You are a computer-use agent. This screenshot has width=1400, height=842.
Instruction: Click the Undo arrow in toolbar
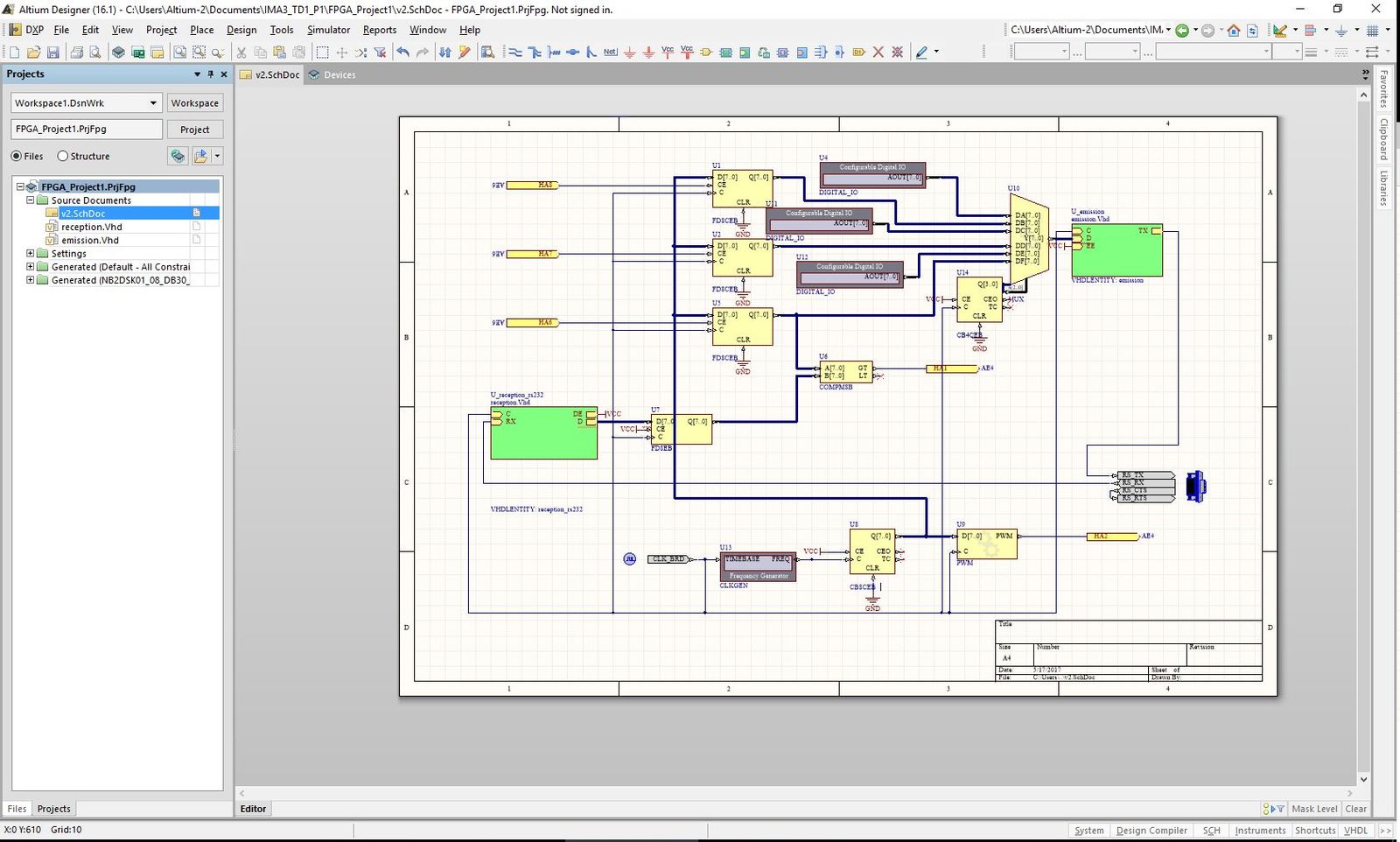(402, 53)
